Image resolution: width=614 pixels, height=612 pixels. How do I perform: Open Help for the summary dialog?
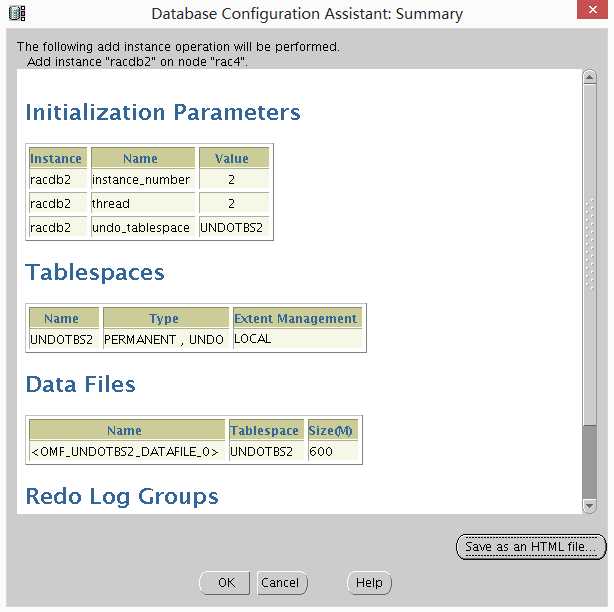(369, 583)
